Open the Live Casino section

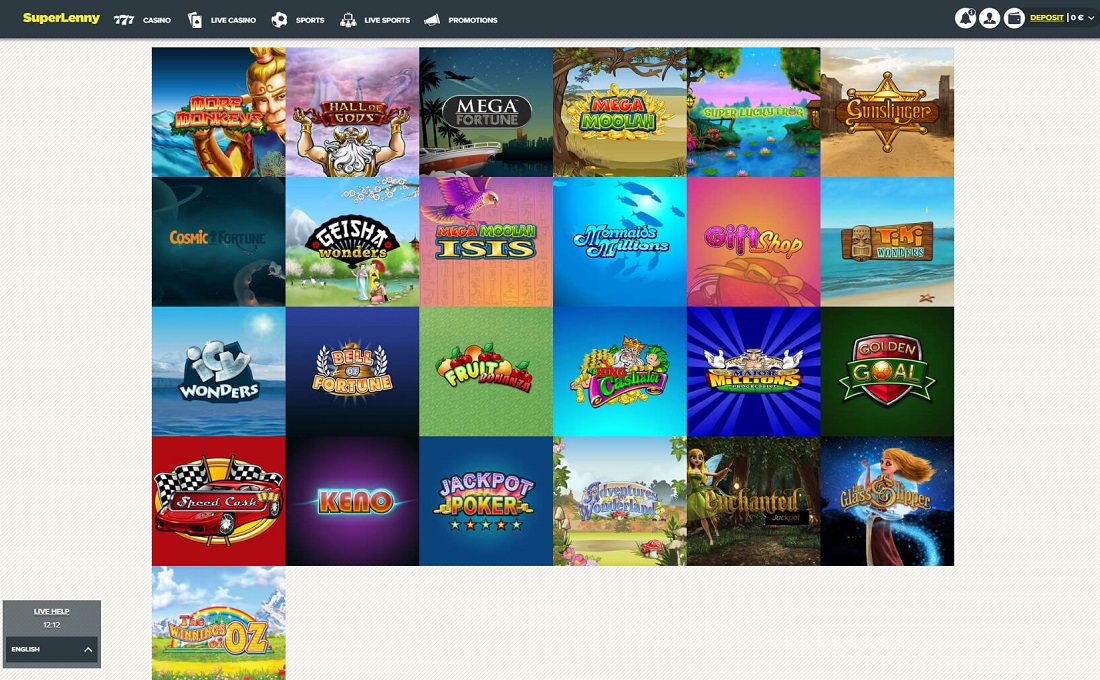[x=222, y=20]
